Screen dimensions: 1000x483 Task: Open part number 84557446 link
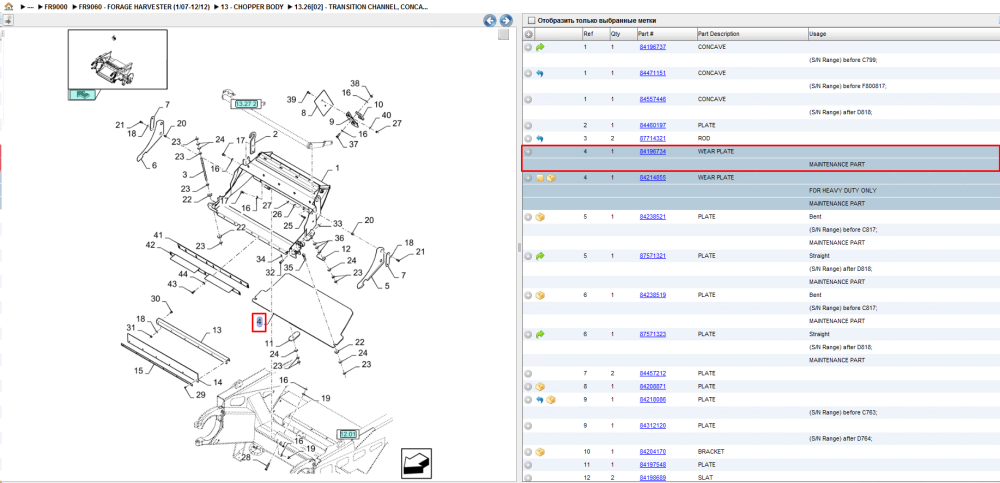(652, 100)
